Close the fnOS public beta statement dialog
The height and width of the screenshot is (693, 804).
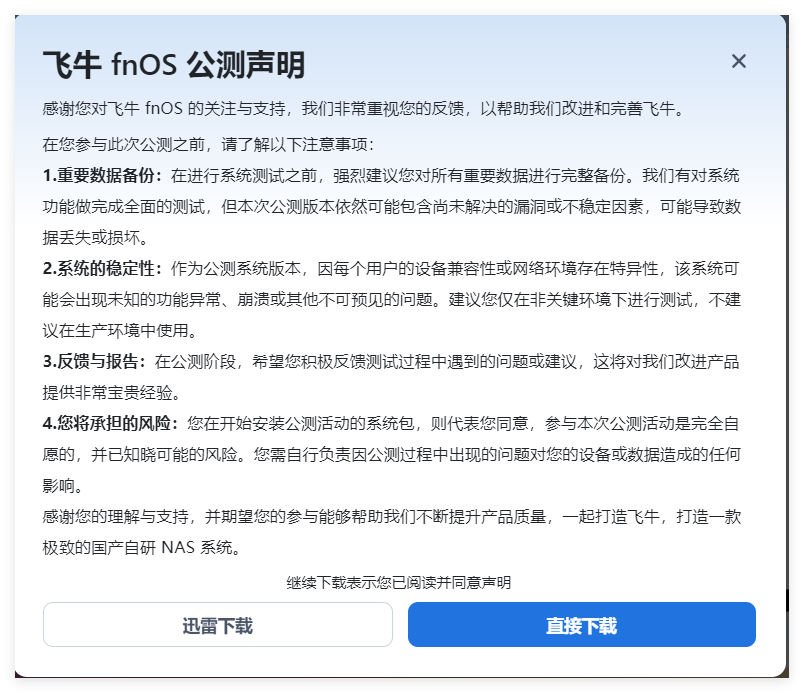click(x=739, y=61)
